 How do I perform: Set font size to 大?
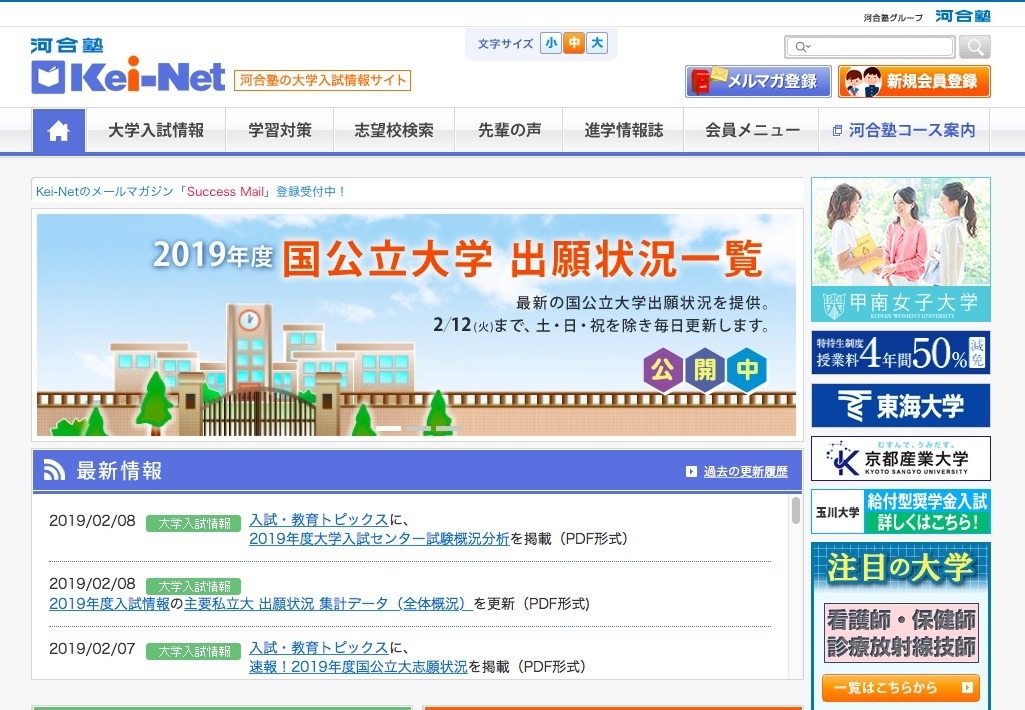596,44
